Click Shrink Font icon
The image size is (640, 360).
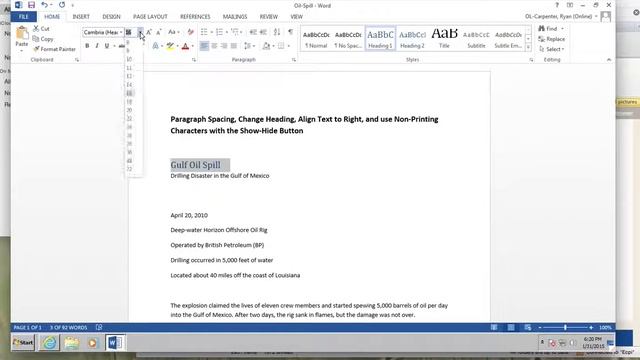[159, 32]
